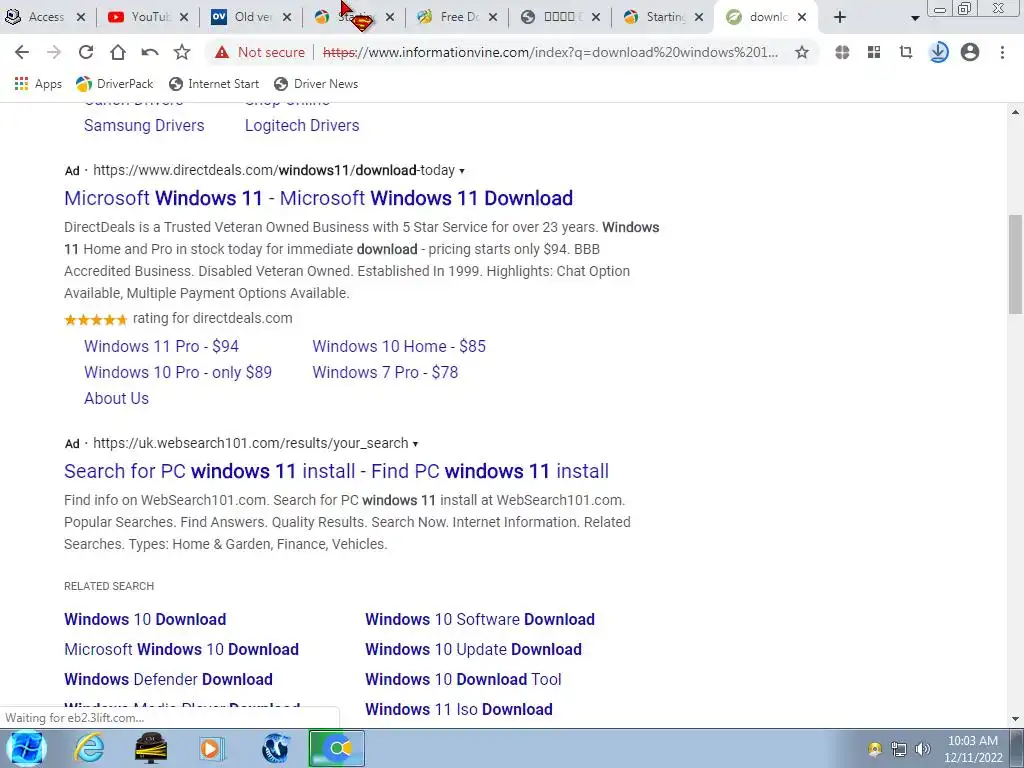The image size is (1024, 768).
Task: Open a new browser tab
Action: 840,18
